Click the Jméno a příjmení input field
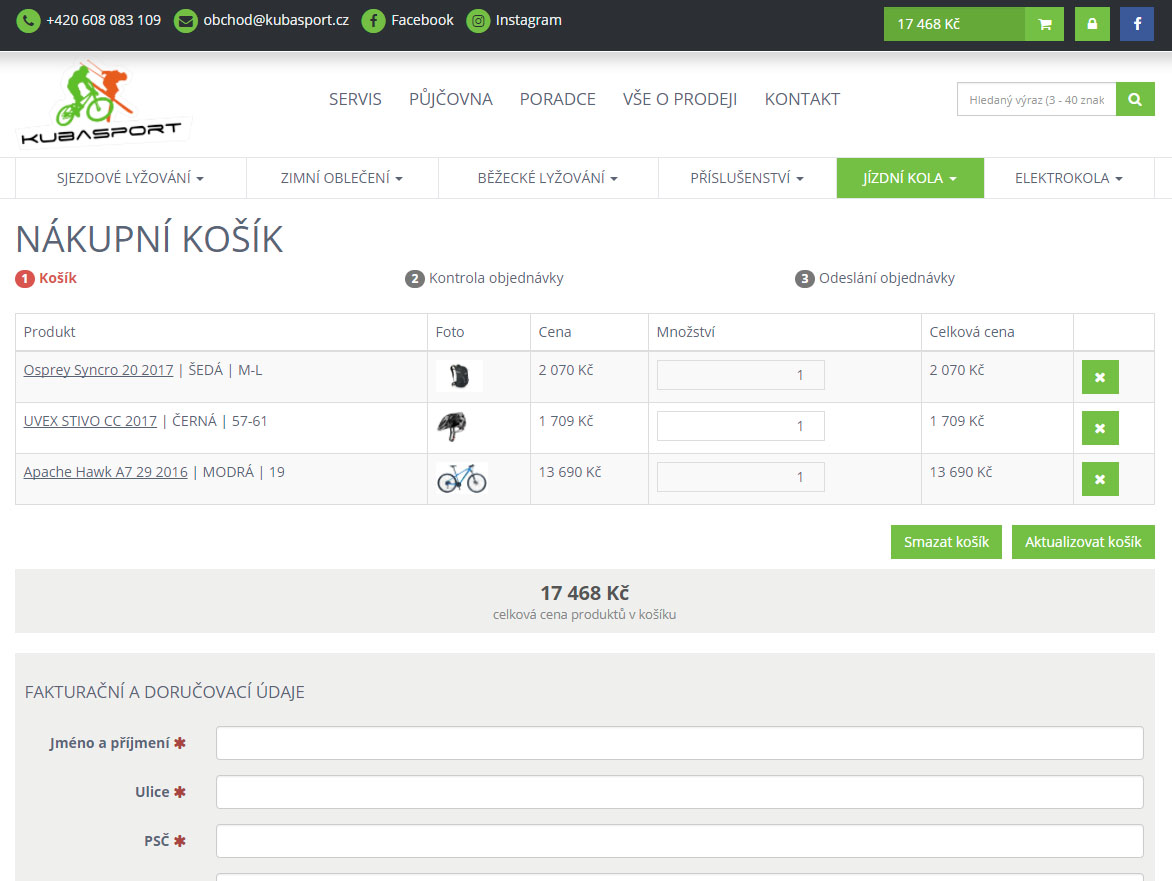 679,743
